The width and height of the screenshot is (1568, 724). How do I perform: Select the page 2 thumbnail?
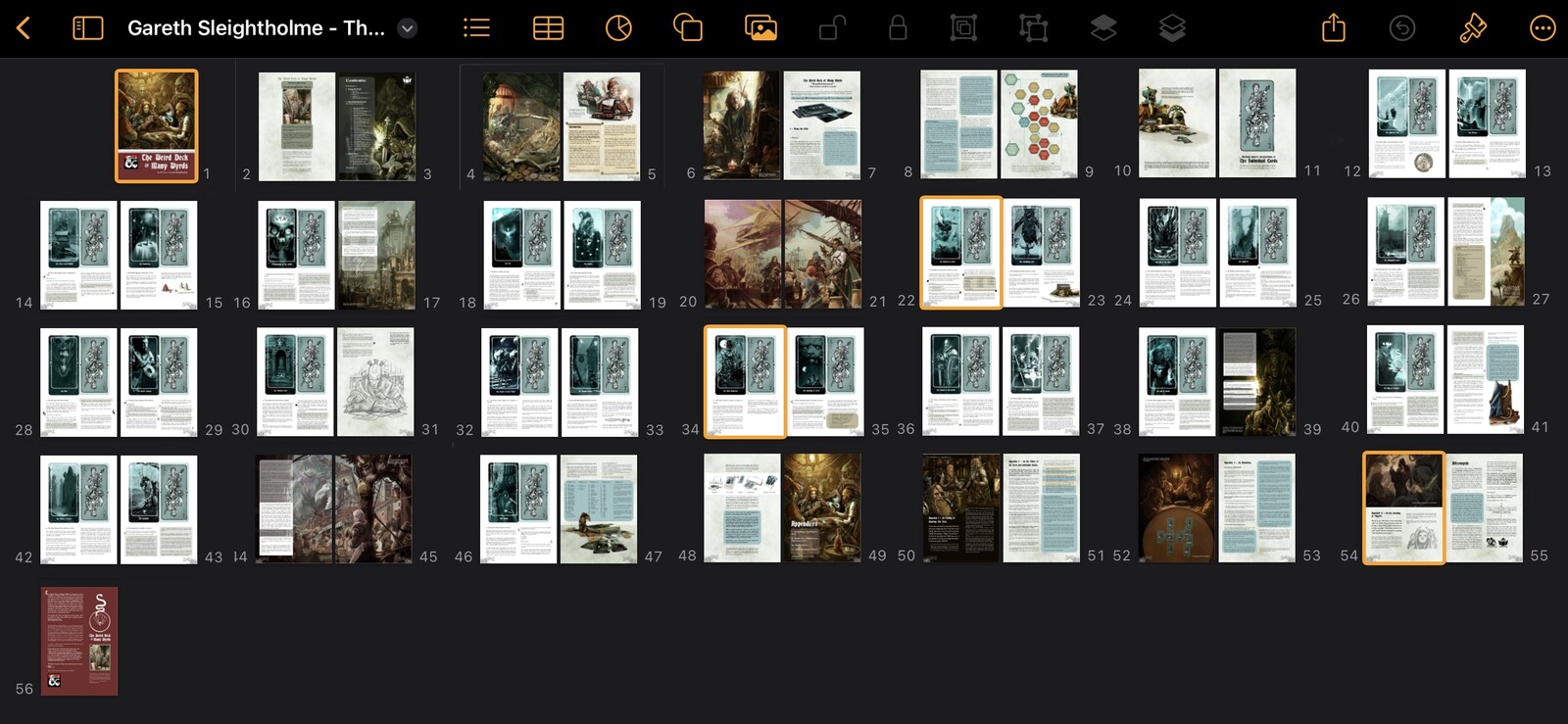click(297, 126)
